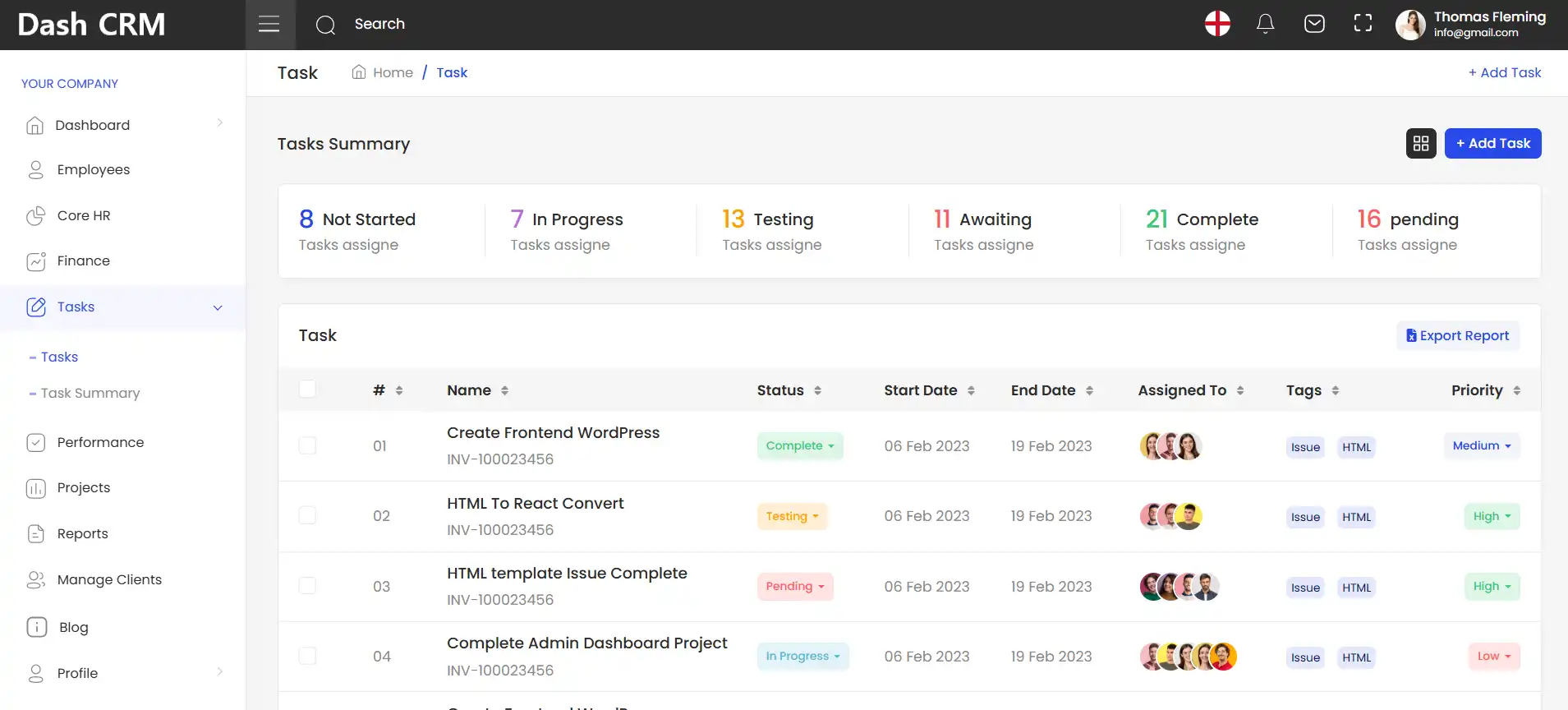This screenshot has width=1568, height=710.
Task: Go to Core HR in the sidebar
Action: tap(84, 216)
